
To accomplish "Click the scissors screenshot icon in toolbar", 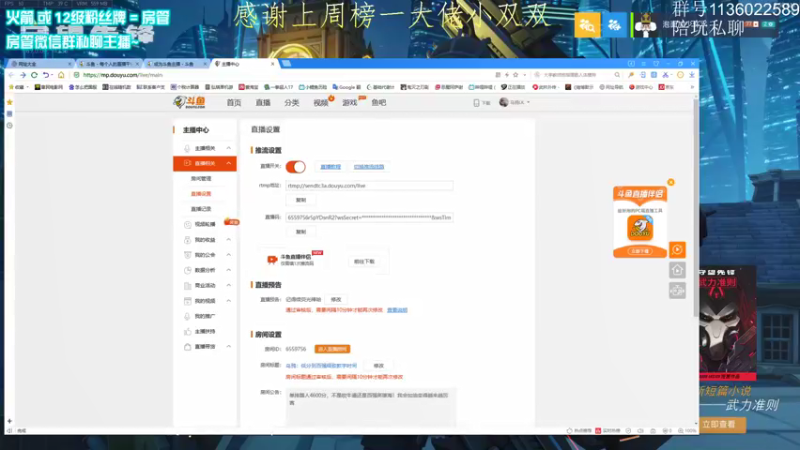I will tap(665, 75).
